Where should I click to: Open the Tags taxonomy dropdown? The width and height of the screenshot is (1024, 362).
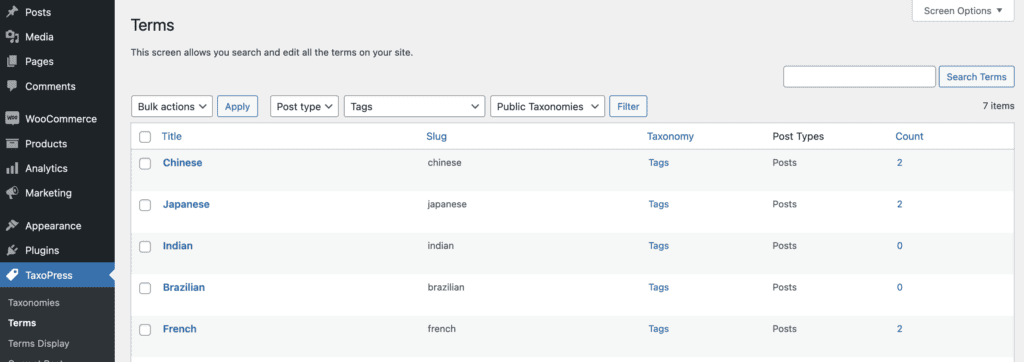click(x=415, y=107)
